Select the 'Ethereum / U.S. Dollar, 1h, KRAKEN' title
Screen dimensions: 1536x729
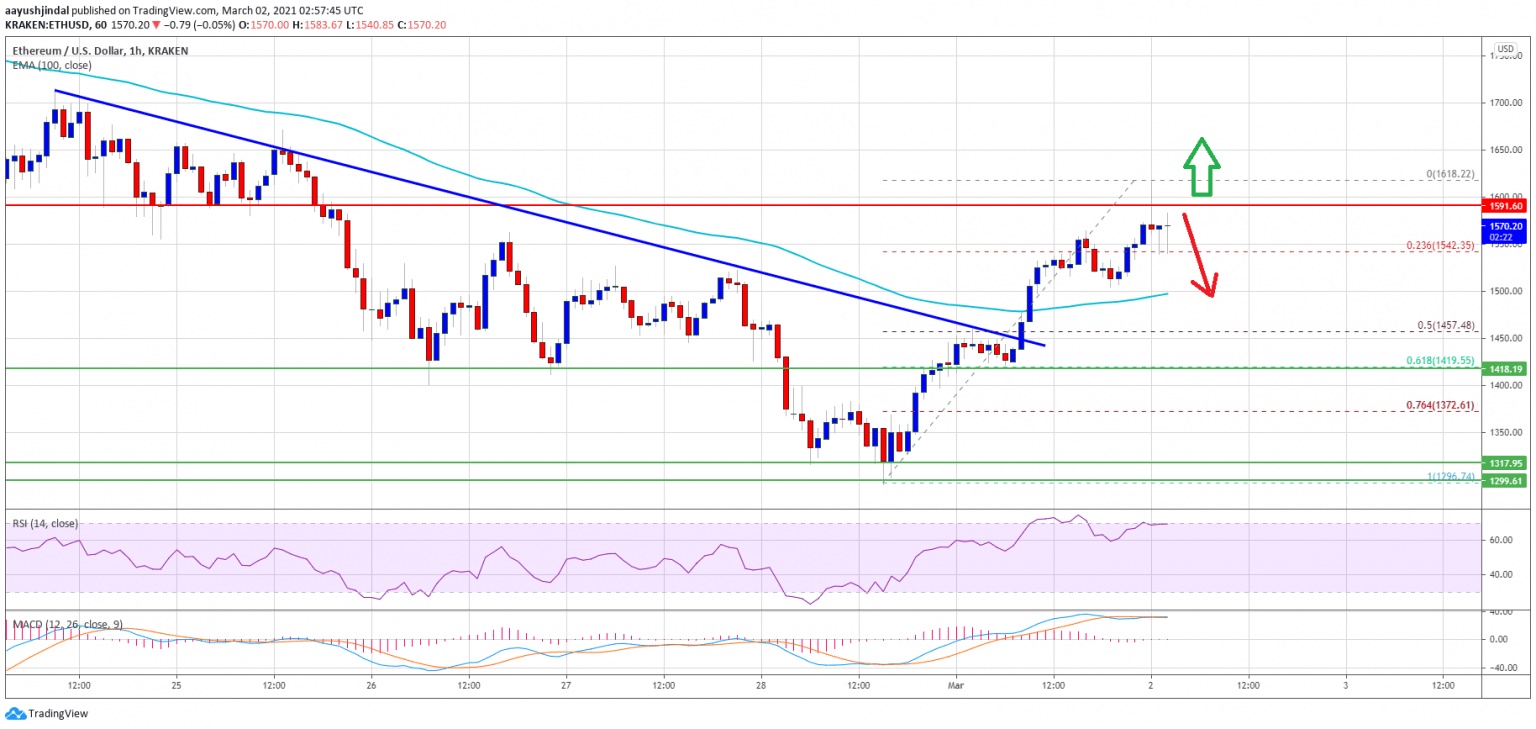tap(100, 50)
